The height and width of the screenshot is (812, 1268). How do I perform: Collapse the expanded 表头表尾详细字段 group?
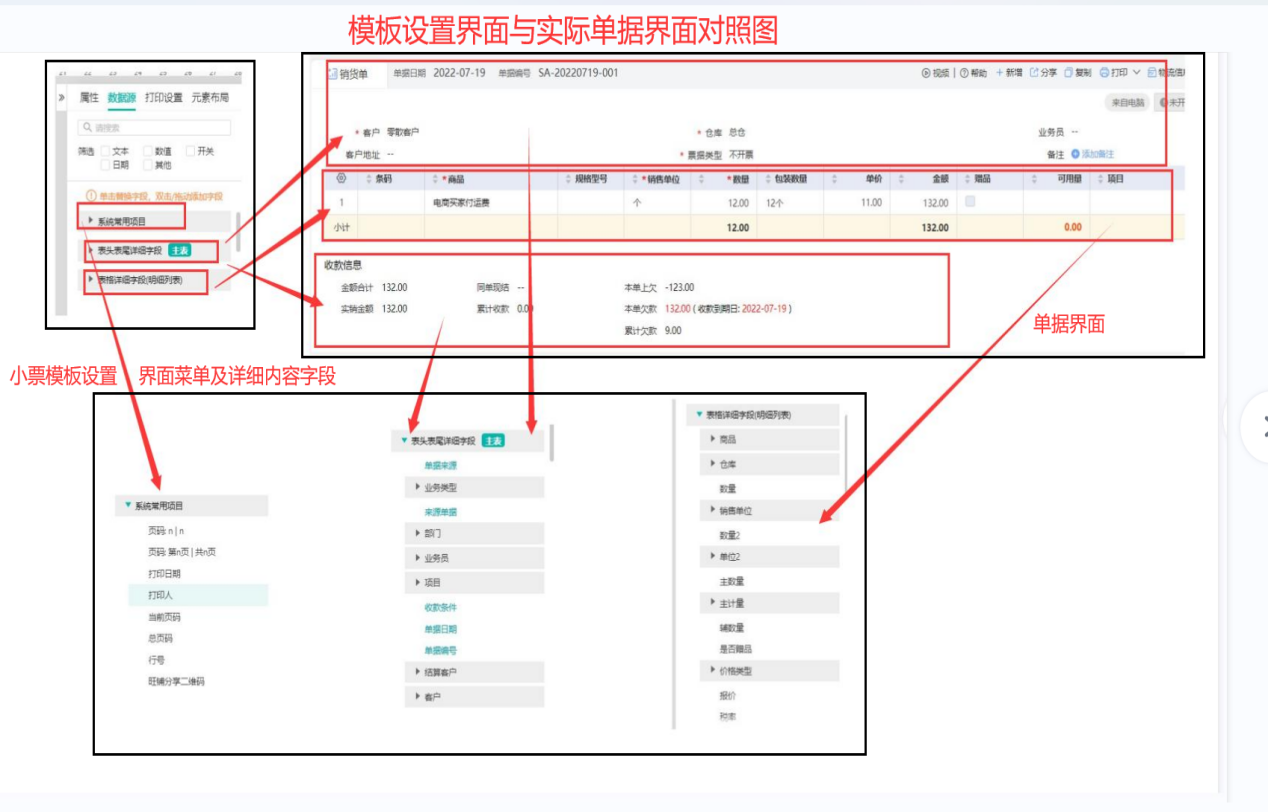(468, 440)
